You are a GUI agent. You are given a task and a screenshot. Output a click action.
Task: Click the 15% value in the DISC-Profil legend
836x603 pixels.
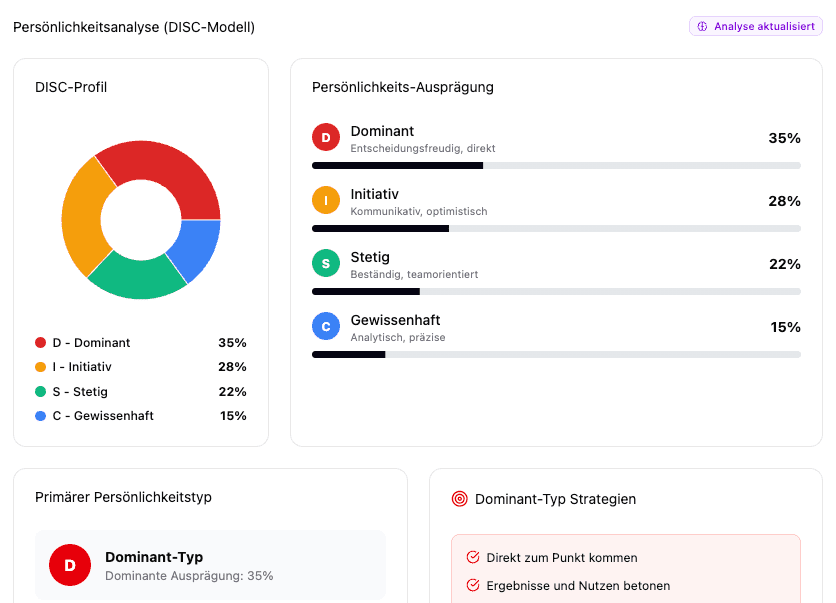point(234,416)
